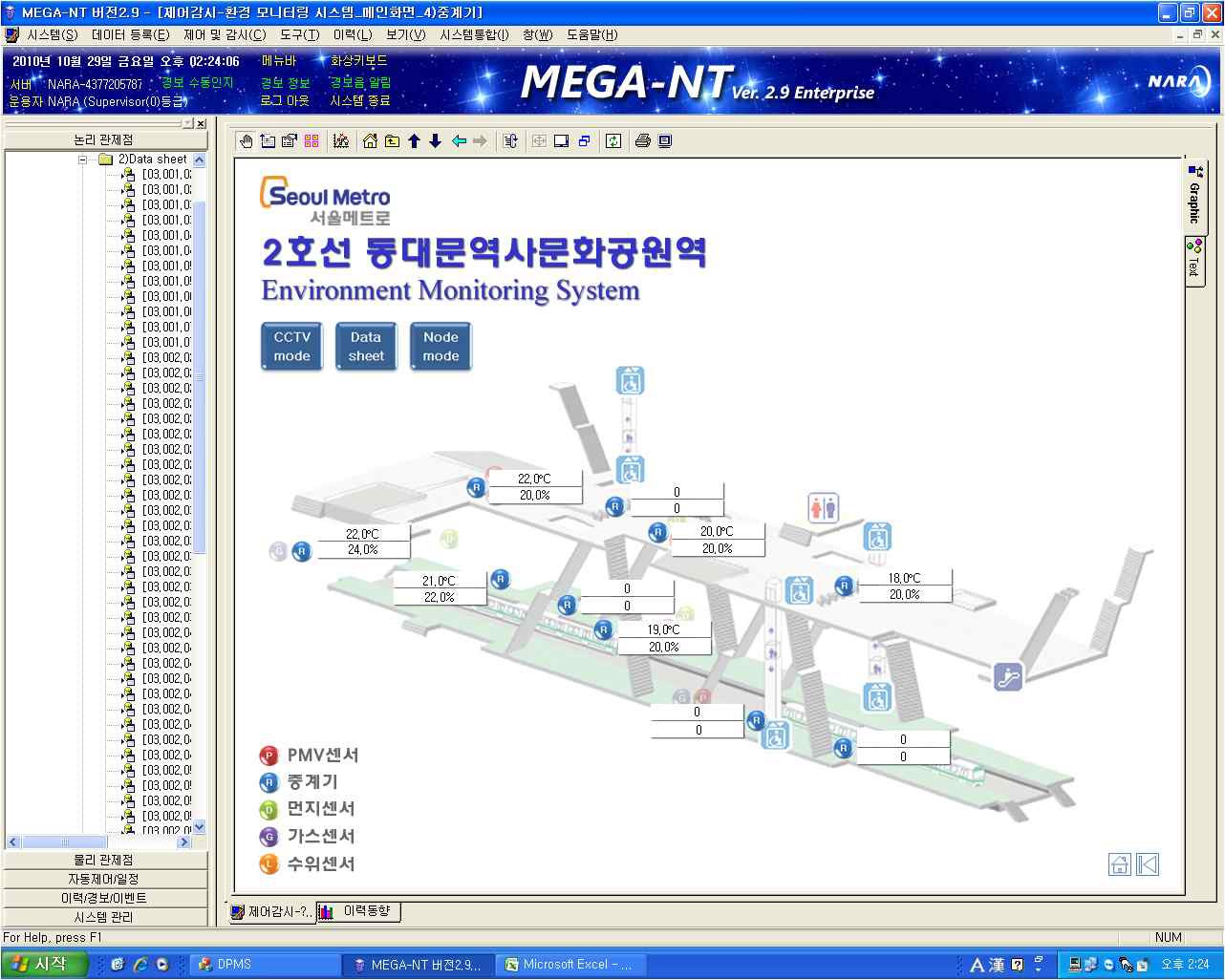
Task: Select the 2)Data sheet tree node
Action: [x=152, y=160]
